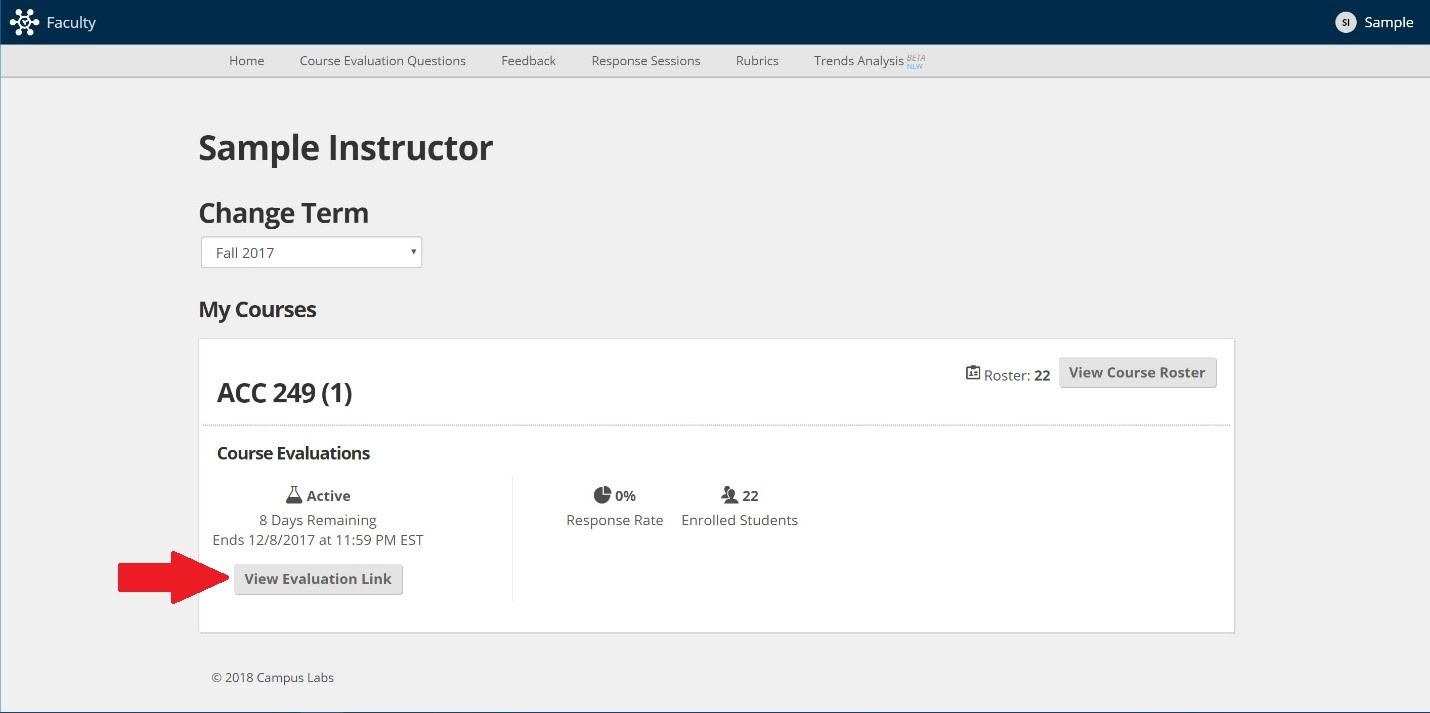Viewport: 1430px width, 713px height.
Task: Click the enrolled students people icon
Action: pyautogui.click(x=729, y=495)
